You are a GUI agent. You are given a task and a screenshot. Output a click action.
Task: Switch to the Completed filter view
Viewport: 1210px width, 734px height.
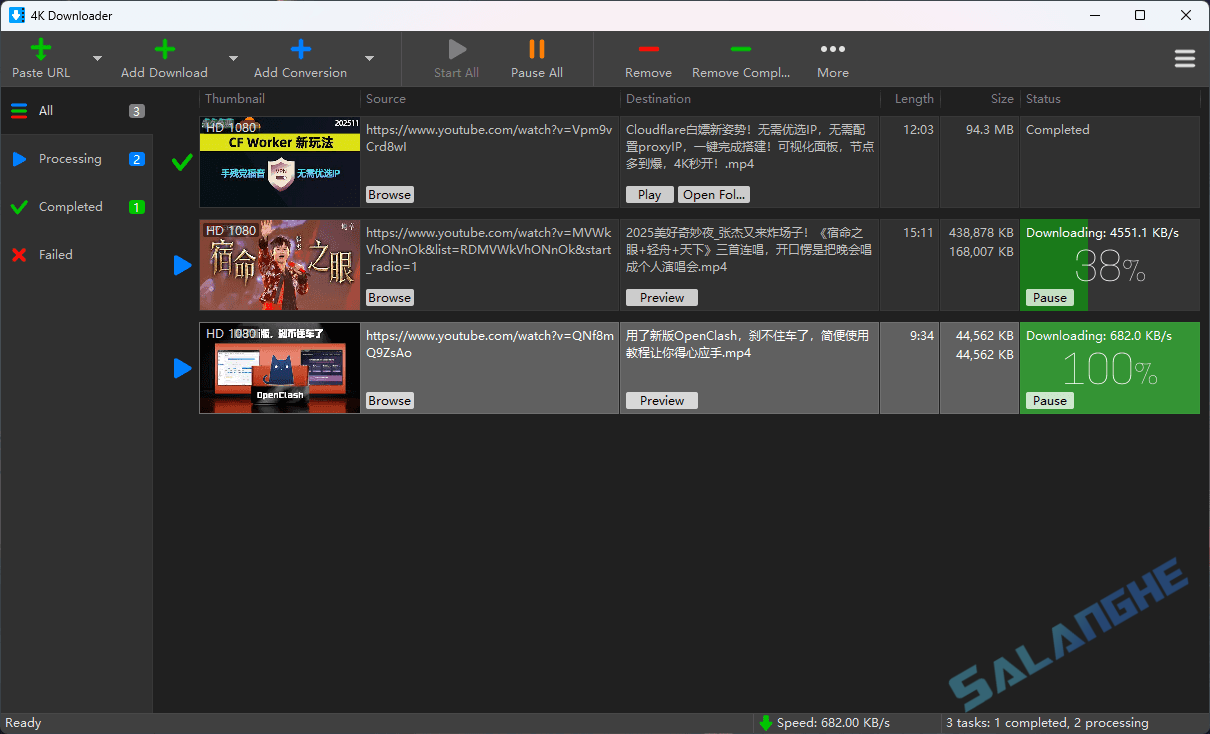[x=68, y=206]
